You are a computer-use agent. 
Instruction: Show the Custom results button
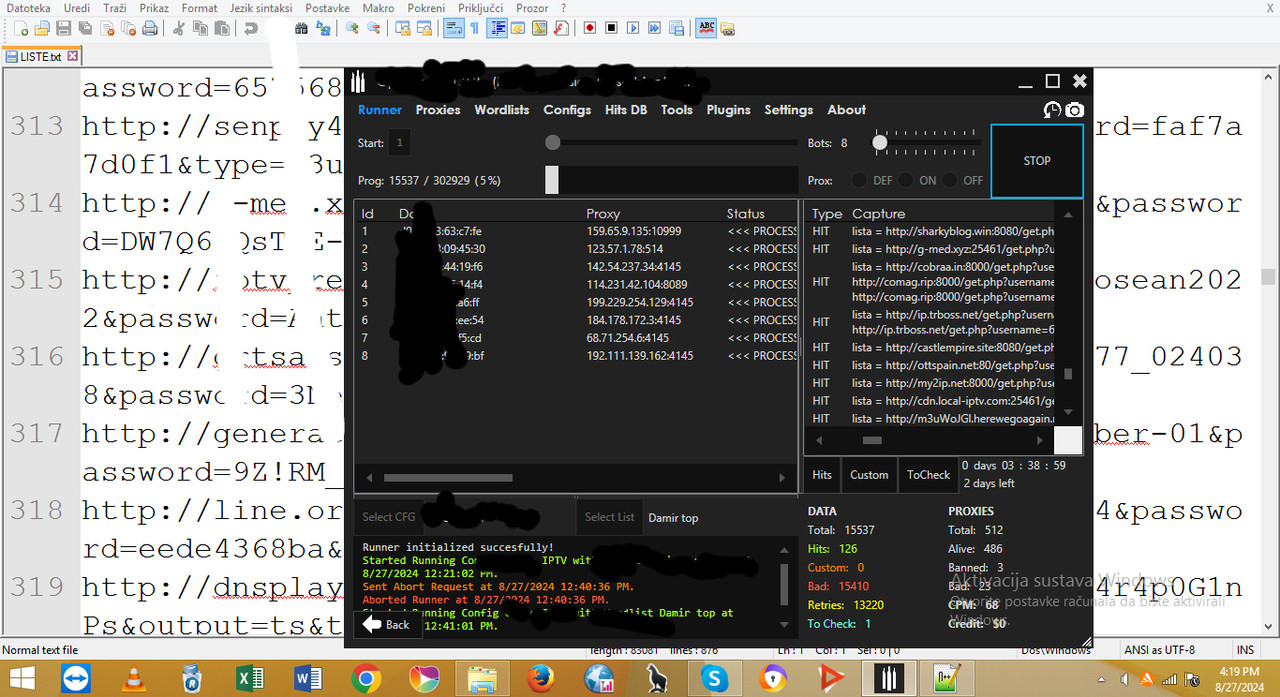click(869, 475)
